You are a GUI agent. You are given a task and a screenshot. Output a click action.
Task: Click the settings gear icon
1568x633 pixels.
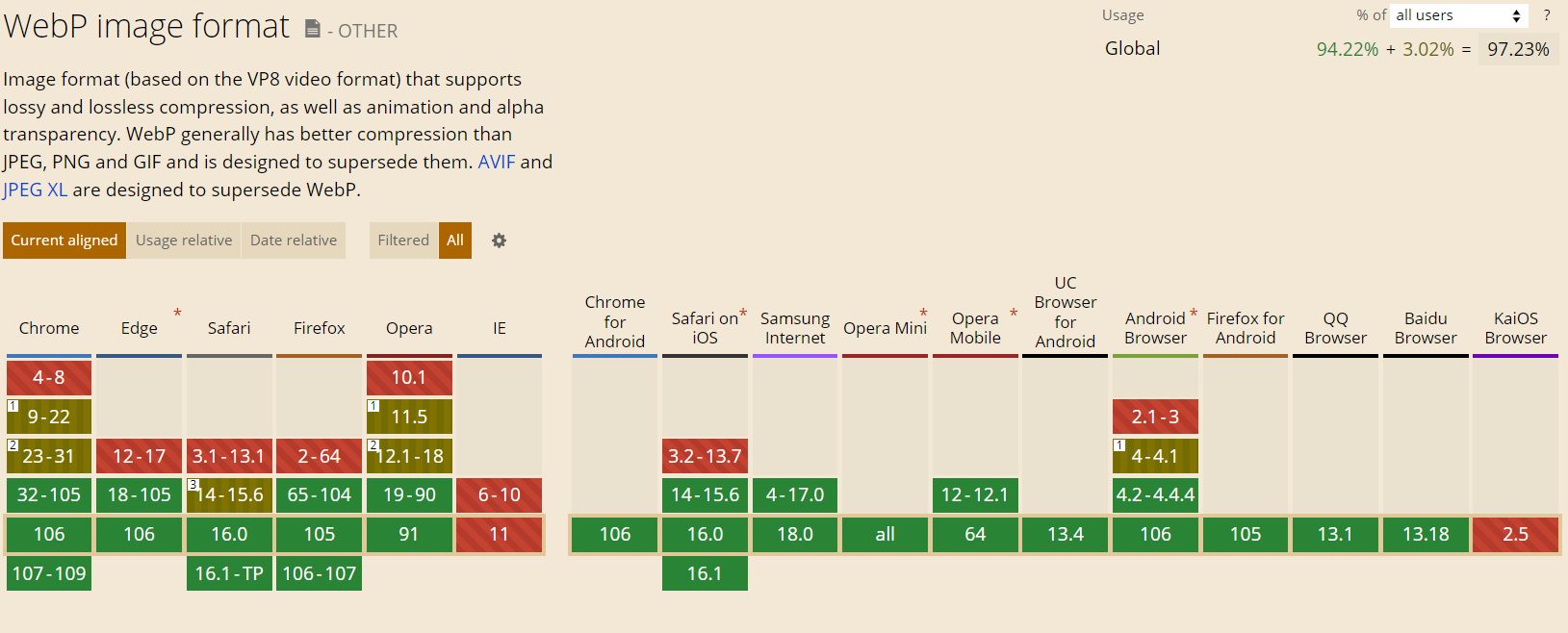click(499, 241)
